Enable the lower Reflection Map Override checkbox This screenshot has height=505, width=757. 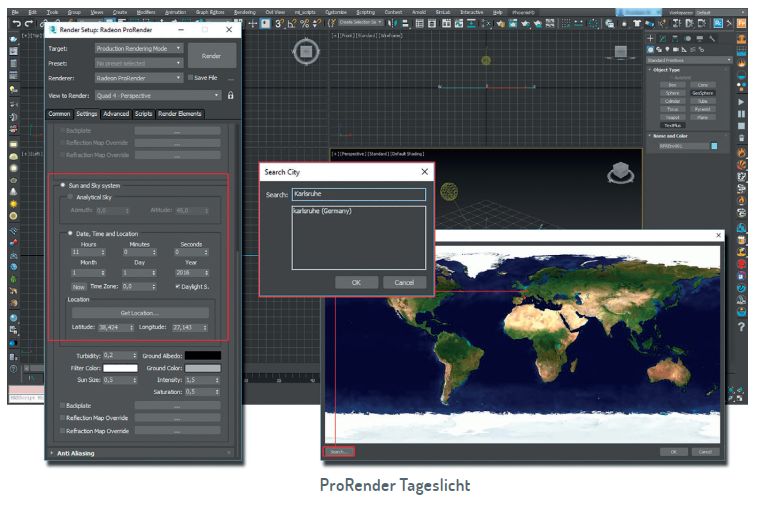(62, 418)
